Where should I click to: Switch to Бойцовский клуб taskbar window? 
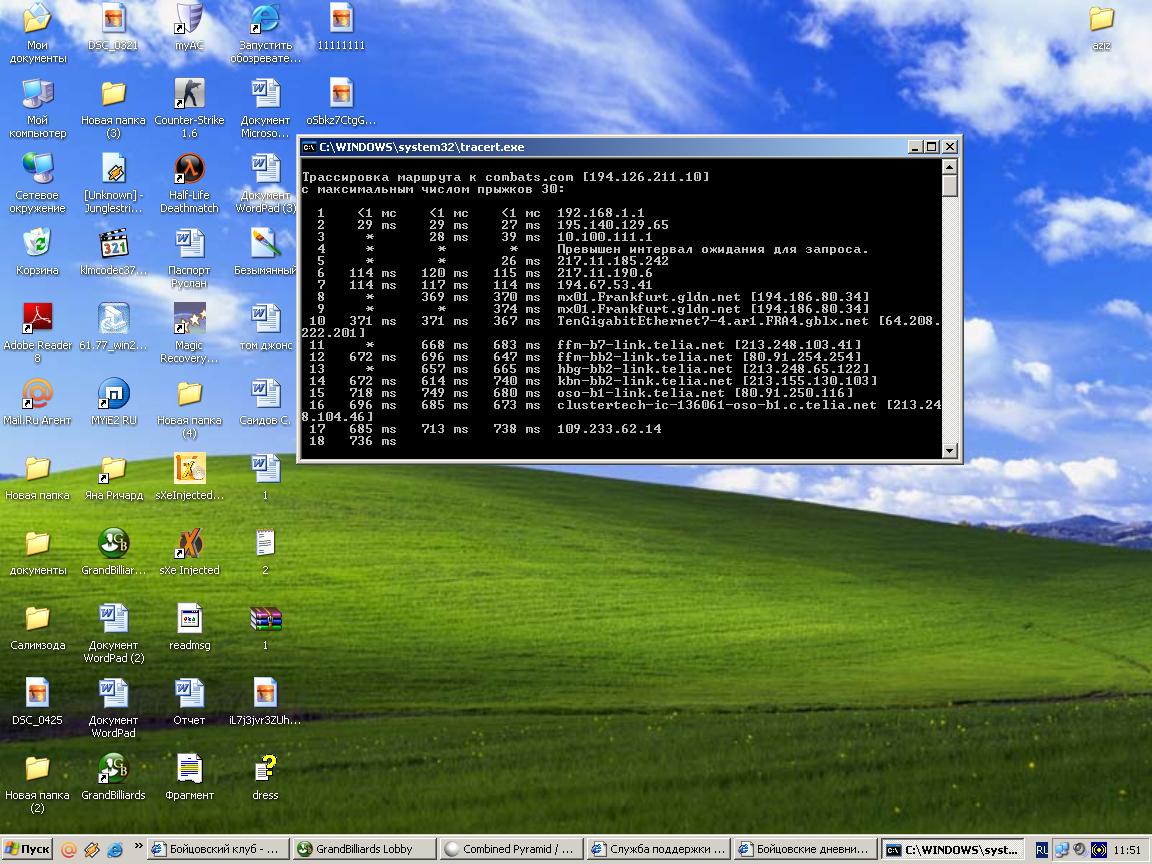click(x=217, y=849)
